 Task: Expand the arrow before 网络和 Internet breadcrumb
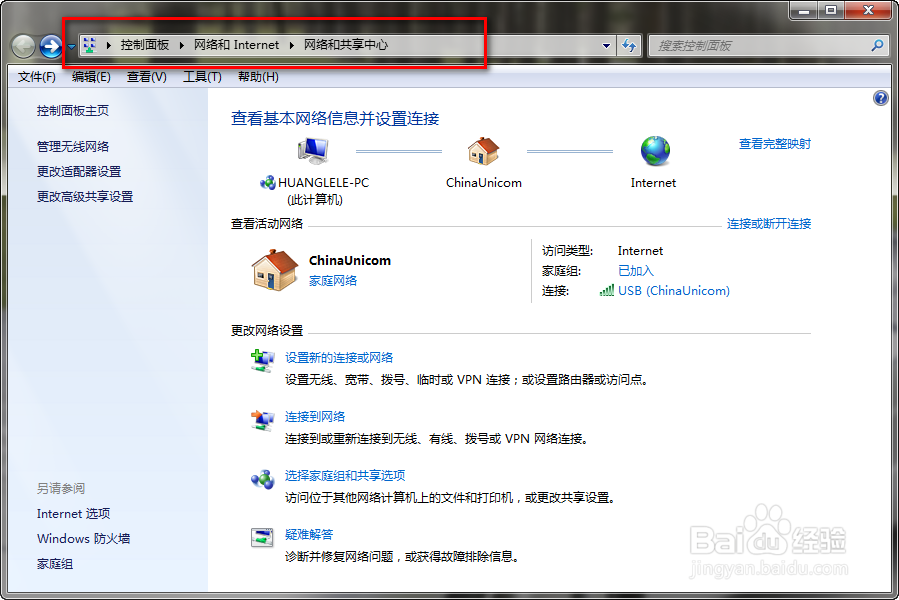pyautogui.click(x=182, y=45)
